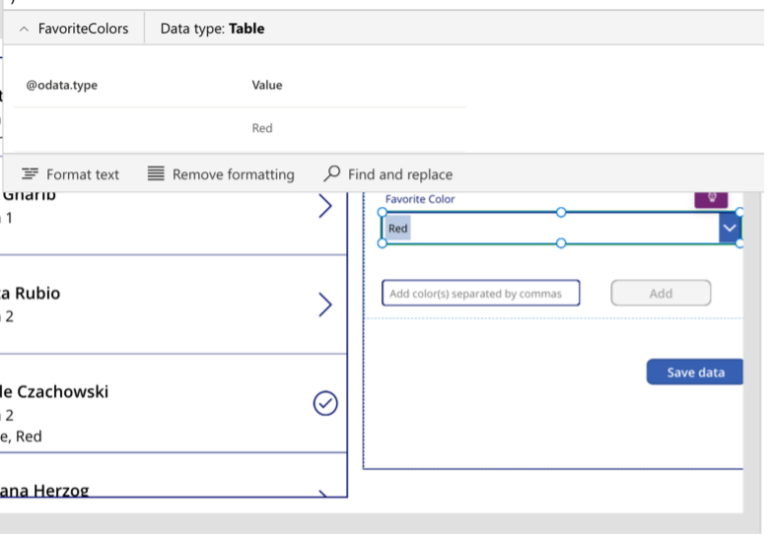Click the arrow on the Rubio row
The image size is (768, 538).
click(x=325, y=305)
